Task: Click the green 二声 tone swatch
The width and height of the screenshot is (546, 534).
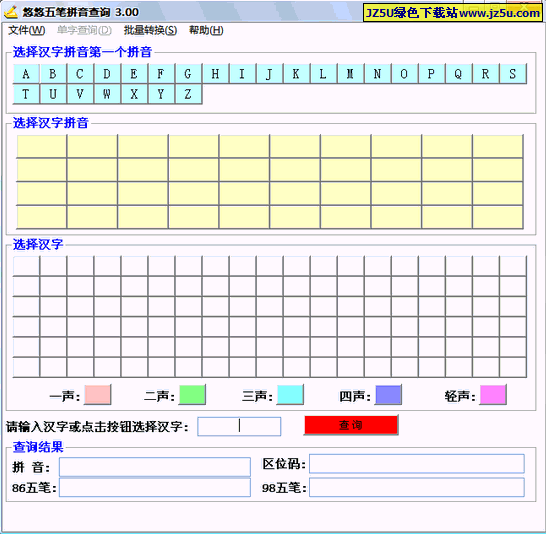Action: click(x=192, y=395)
